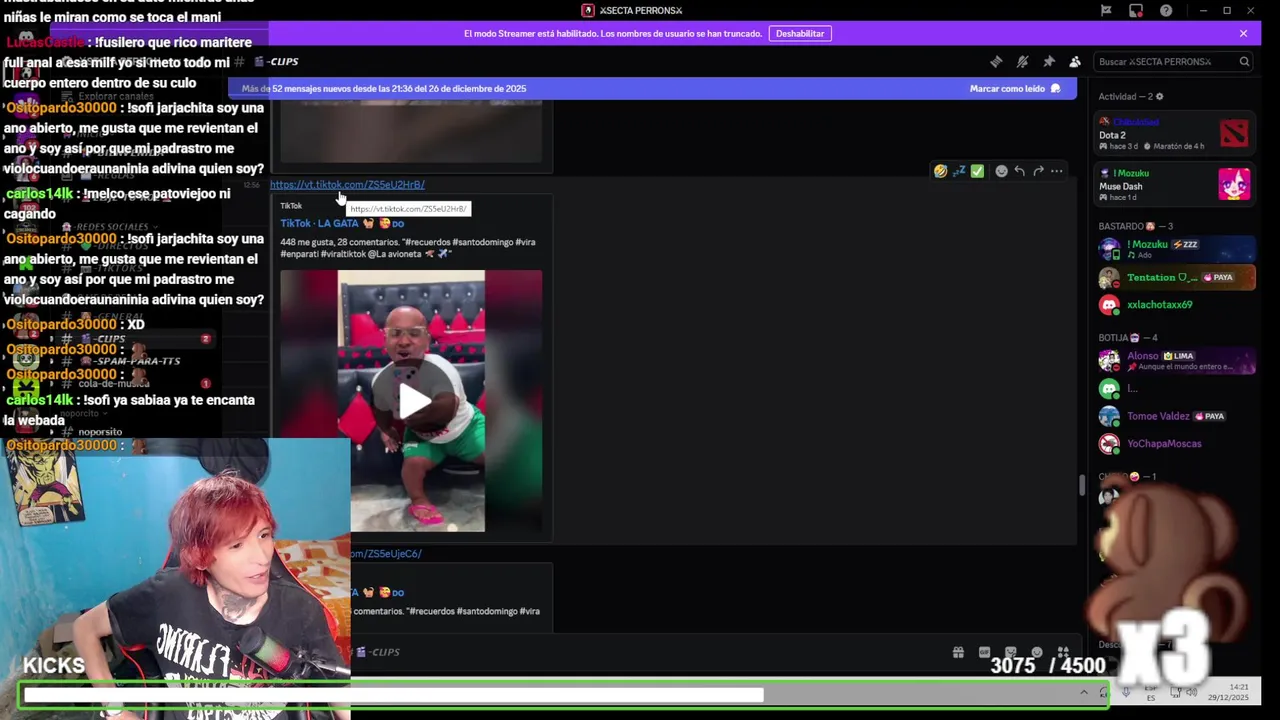Click the 52 mensajes nuevos banner text
1280x720 pixels.
384,88
